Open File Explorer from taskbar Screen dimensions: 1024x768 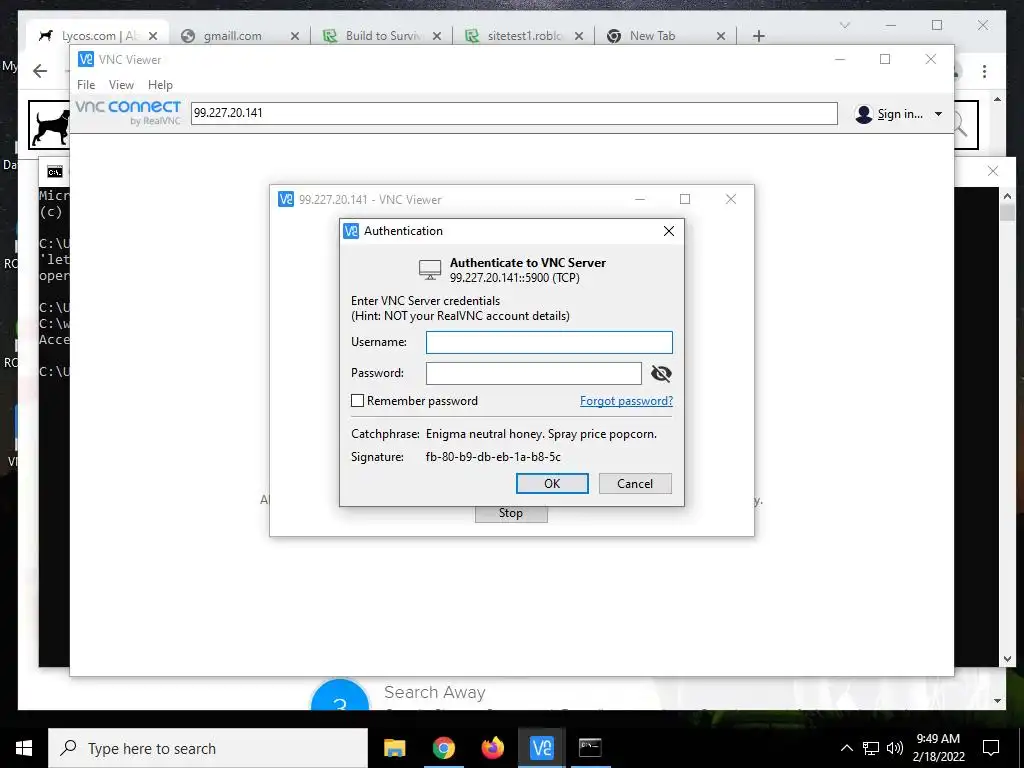click(394, 748)
